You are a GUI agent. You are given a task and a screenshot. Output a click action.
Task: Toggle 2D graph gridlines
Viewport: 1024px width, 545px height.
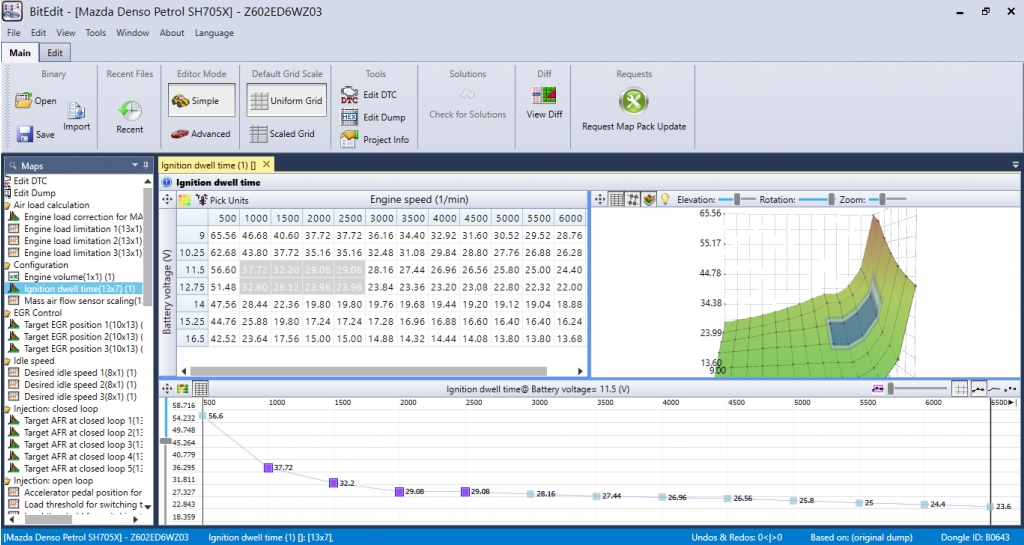coord(959,388)
